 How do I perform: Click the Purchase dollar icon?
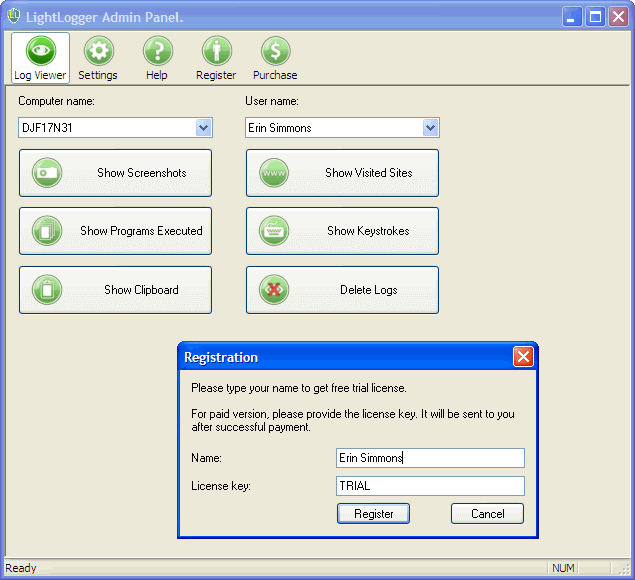(275, 51)
